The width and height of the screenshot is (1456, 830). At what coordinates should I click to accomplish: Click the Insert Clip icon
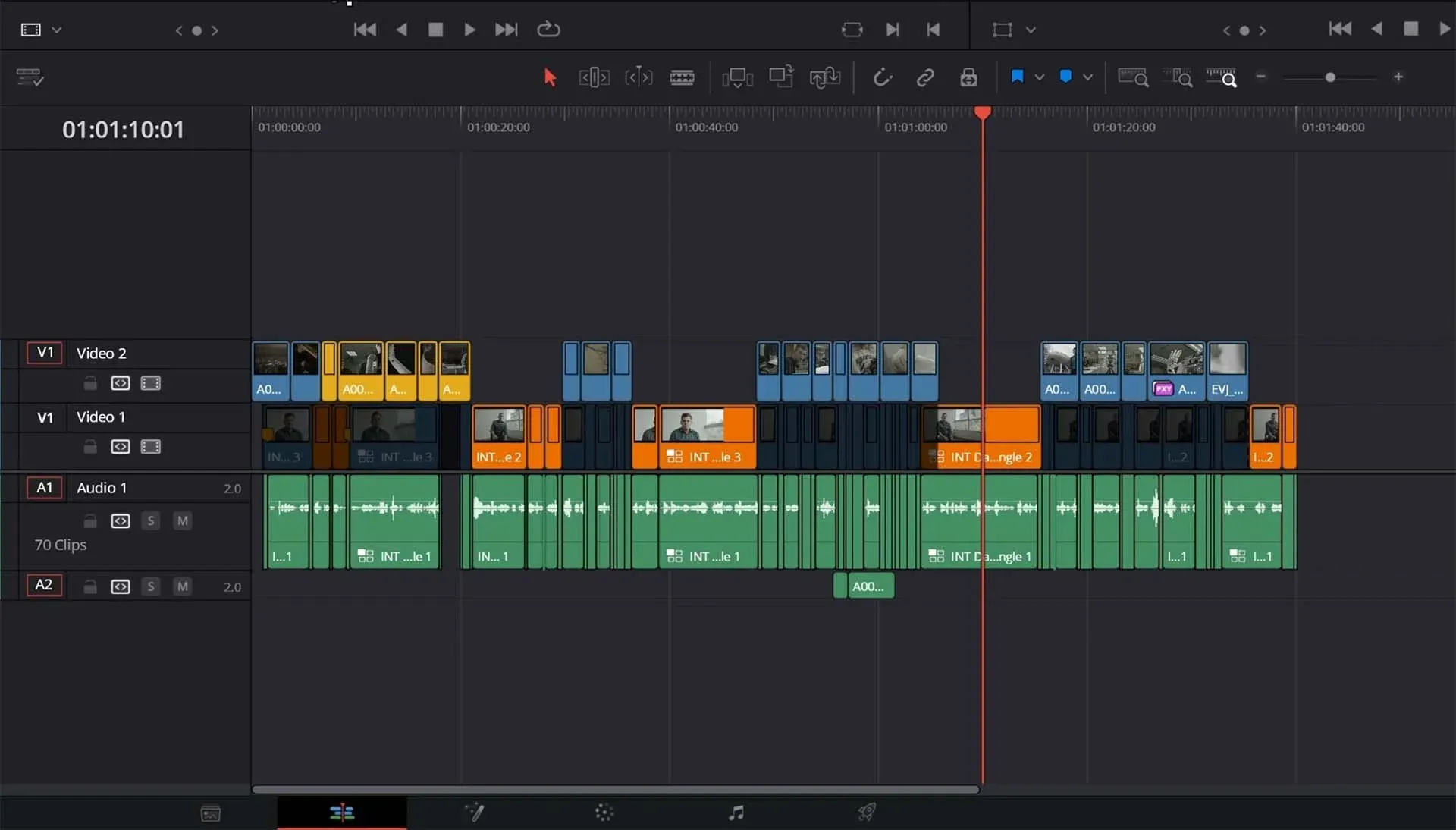pyautogui.click(x=737, y=77)
